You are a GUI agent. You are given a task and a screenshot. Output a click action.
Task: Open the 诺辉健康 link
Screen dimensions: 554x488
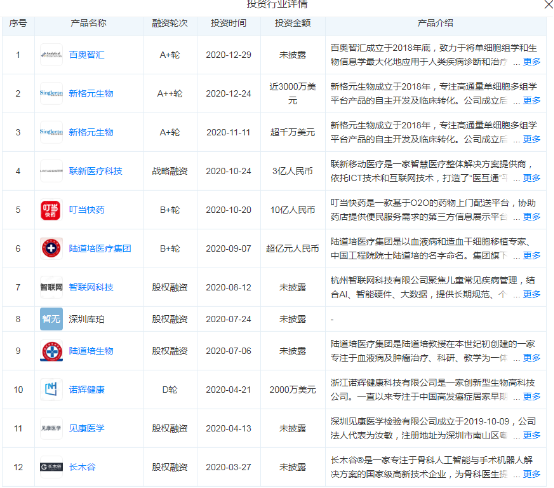coord(87,390)
